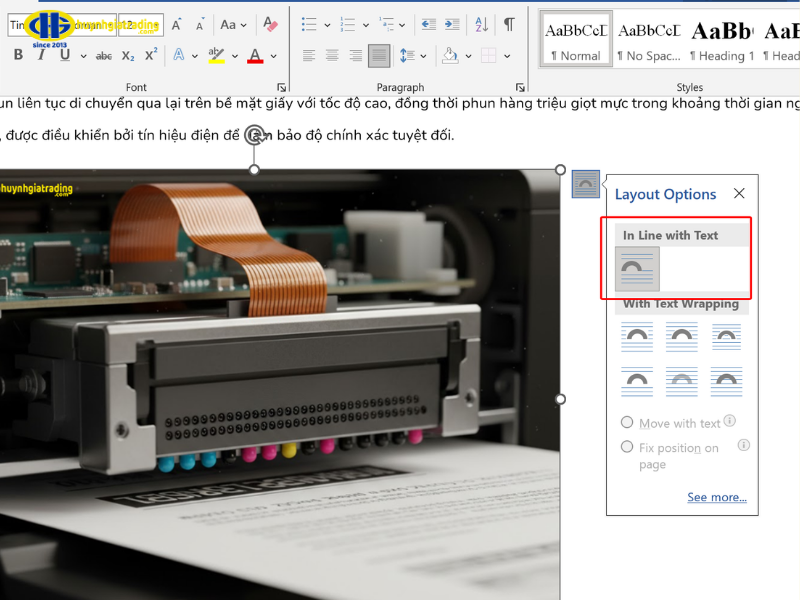Toggle Show/Hide paragraph marks
Screen dimensions: 800x600
tap(509, 25)
